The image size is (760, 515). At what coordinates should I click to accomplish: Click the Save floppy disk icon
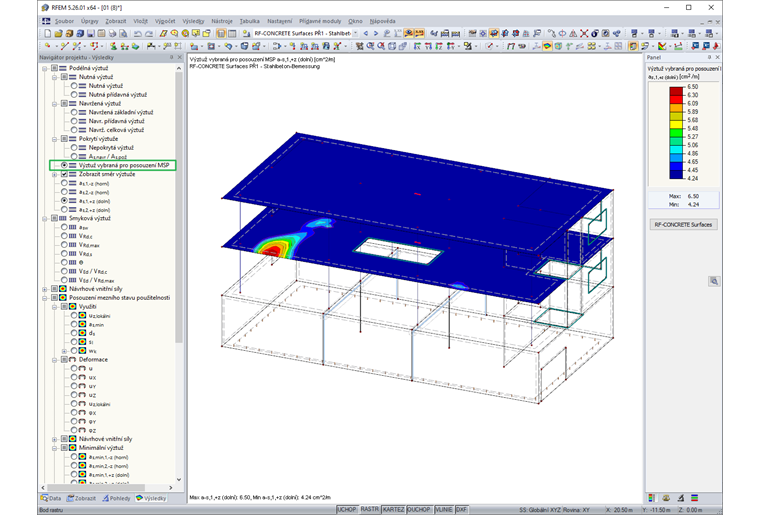[91, 33]
